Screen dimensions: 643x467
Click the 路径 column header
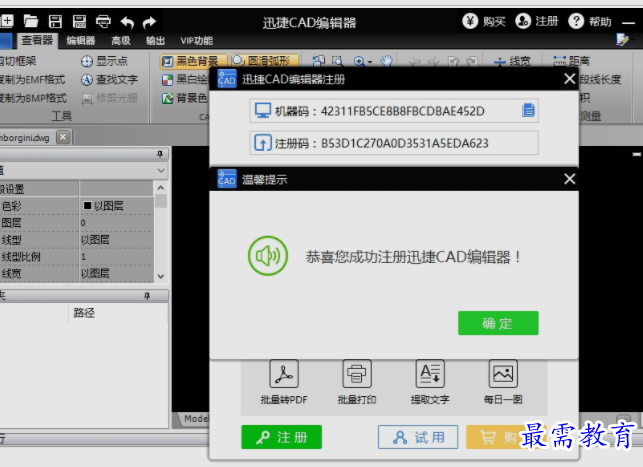84,313
